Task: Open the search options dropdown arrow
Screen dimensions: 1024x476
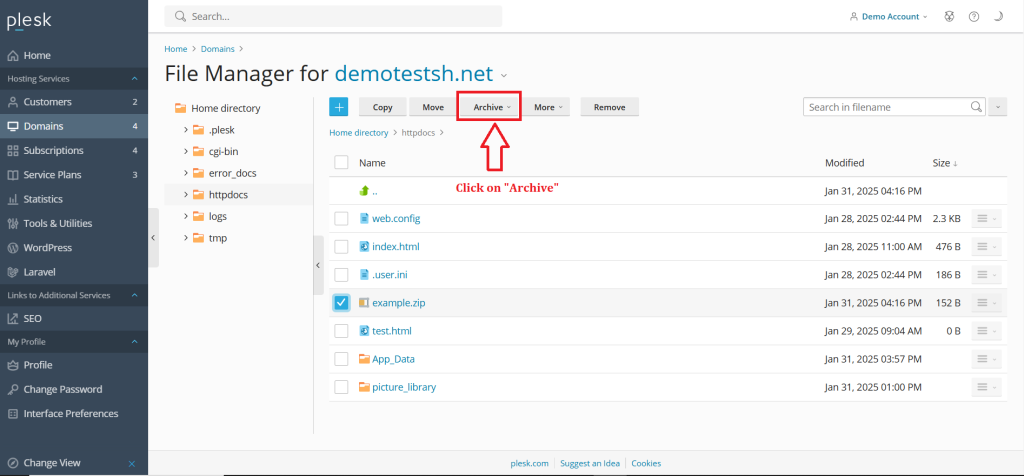Action: (x=997, y=107)
